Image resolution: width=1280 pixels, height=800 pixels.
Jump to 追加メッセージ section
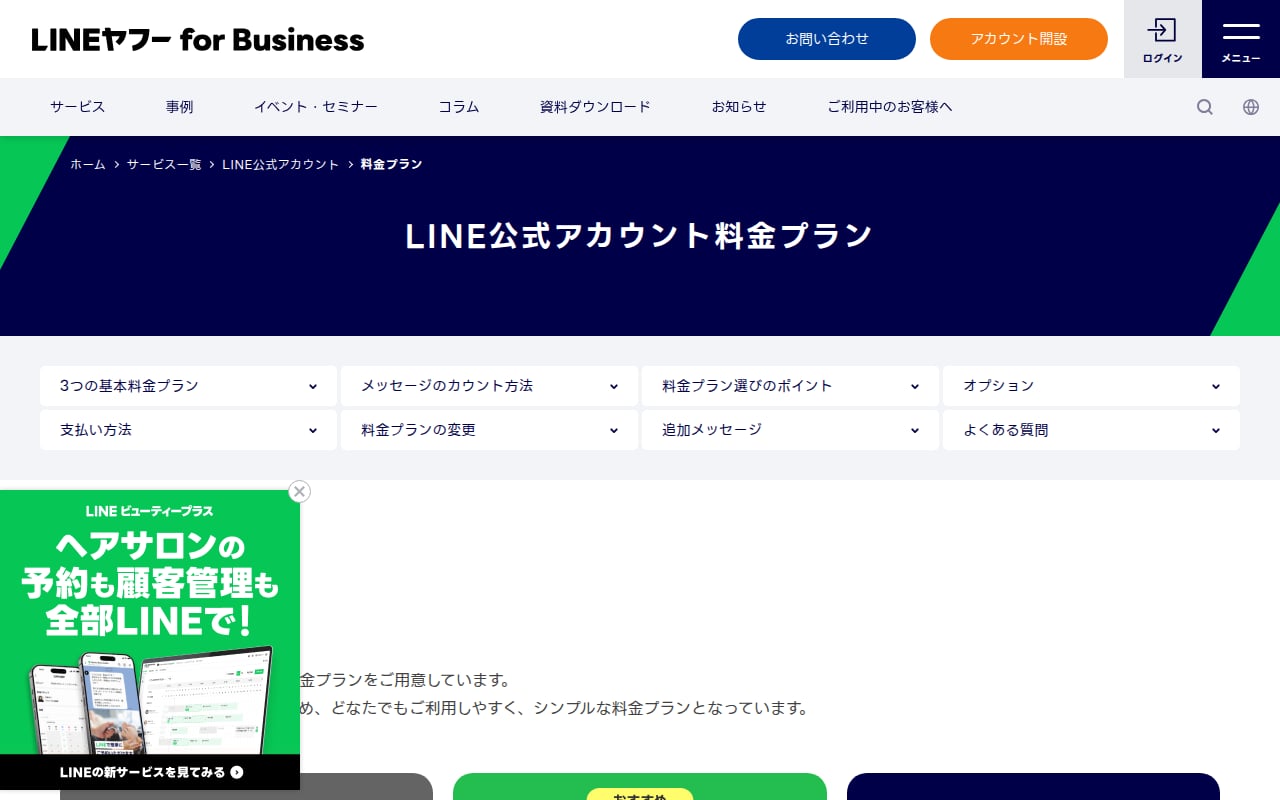coord(790,430)
